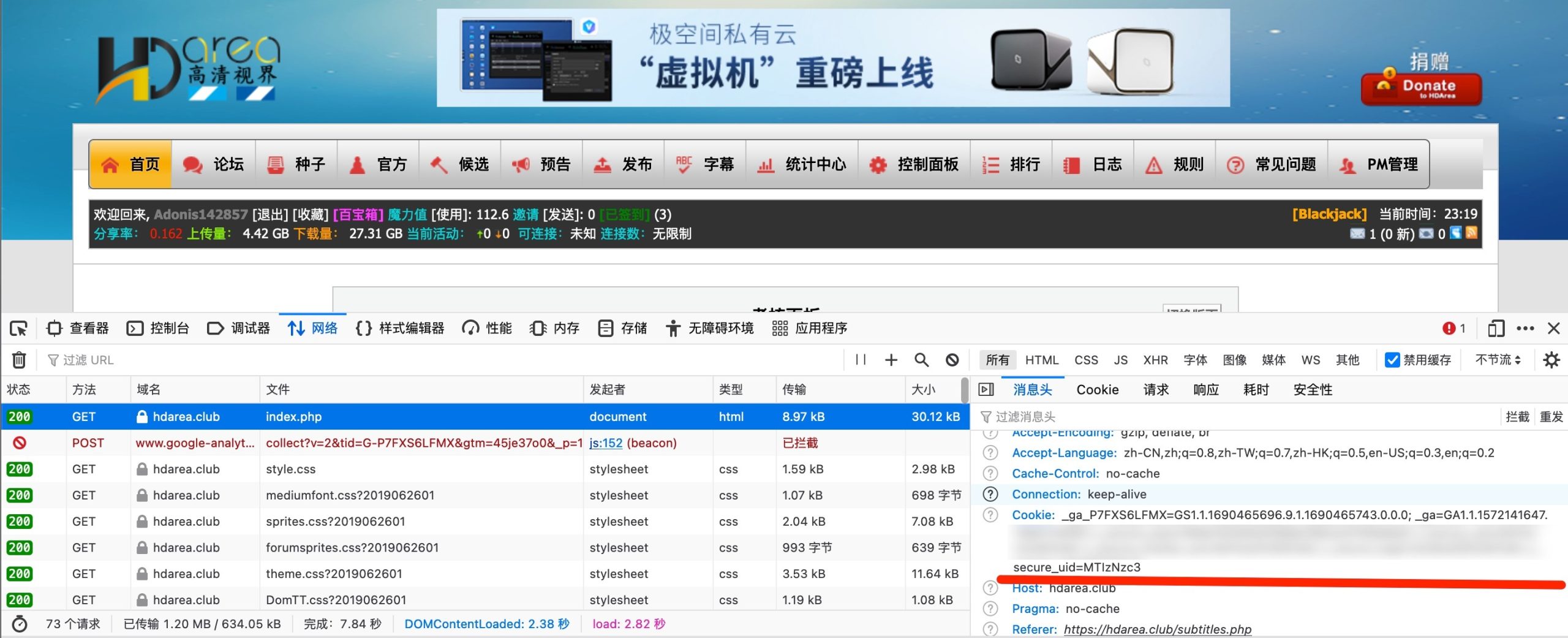Click the plus icon for new request

[891, 360]
